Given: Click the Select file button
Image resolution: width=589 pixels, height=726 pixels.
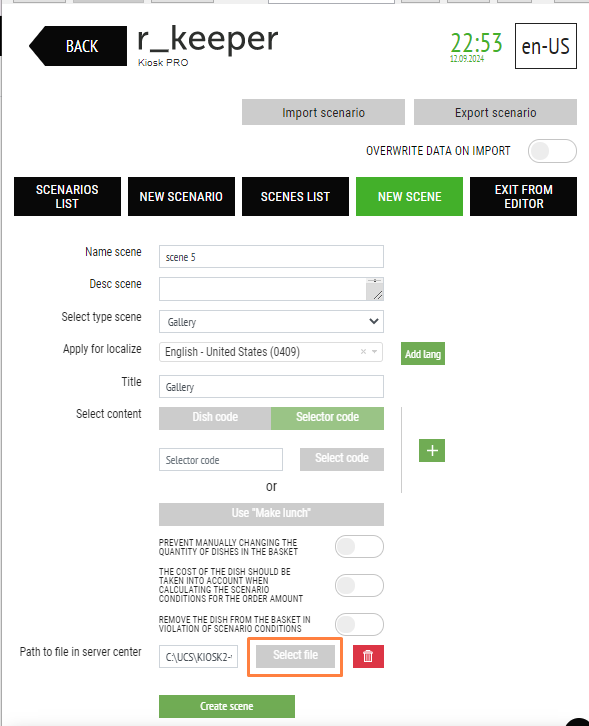Looking at the screenshot, I should [295, 656].
